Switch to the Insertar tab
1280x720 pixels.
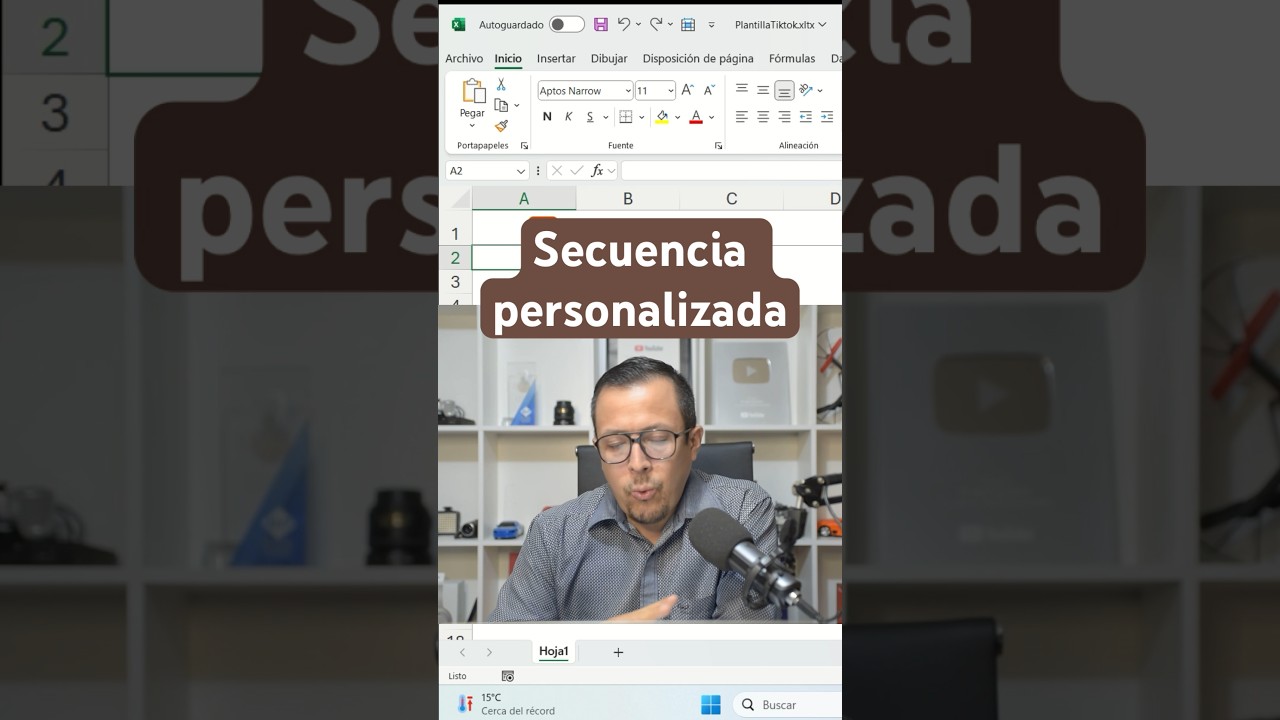556,58
